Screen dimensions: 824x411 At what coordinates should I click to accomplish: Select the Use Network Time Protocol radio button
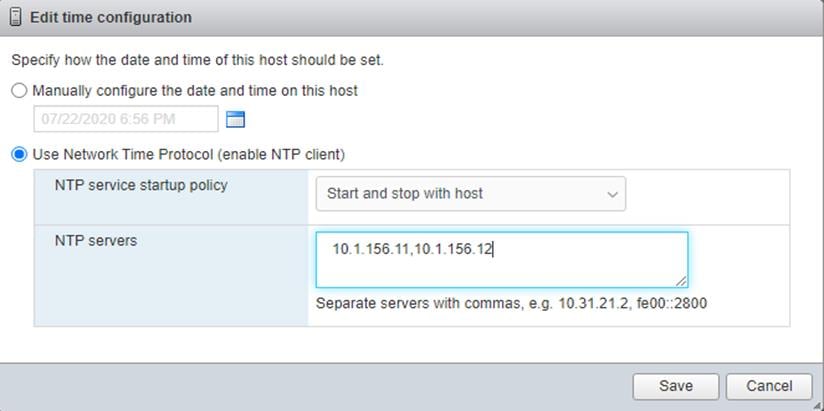[19, 155]
